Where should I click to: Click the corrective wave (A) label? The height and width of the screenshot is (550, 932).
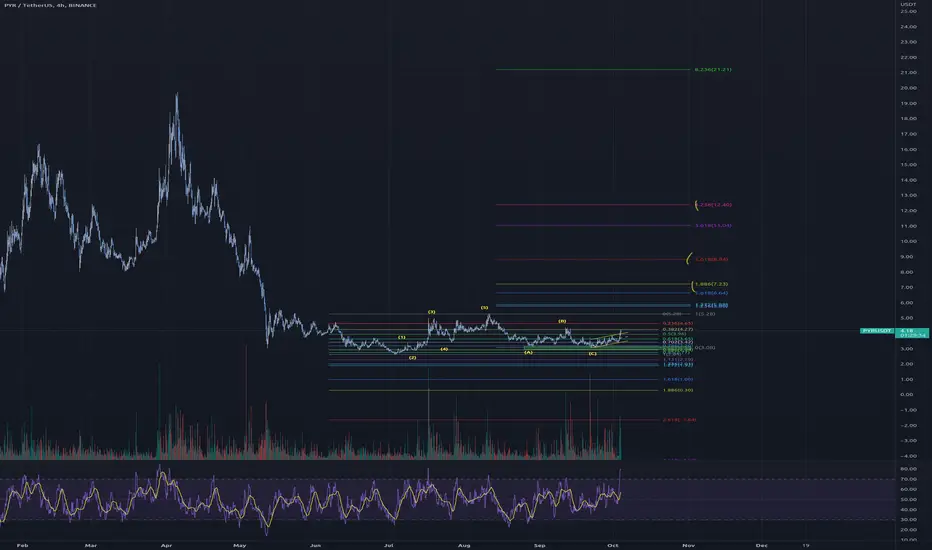pos(528,352)
